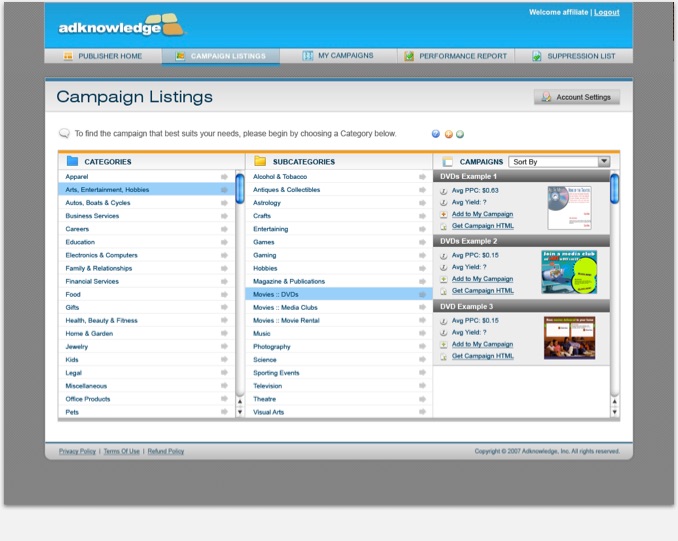Click the Get HTML icon in DVDs Example 1

tap(443, 227)
